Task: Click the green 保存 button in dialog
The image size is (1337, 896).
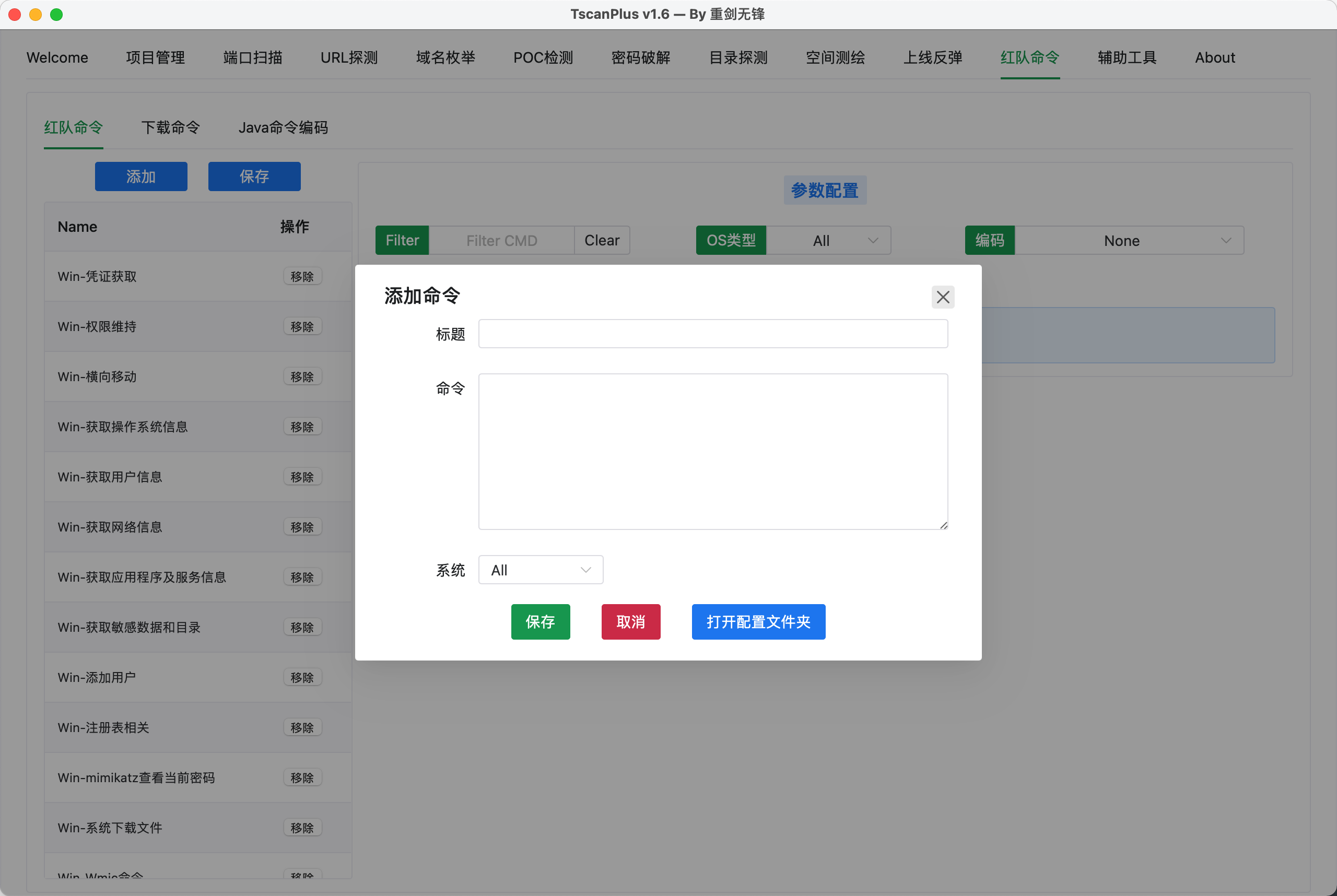Action: 540,622
